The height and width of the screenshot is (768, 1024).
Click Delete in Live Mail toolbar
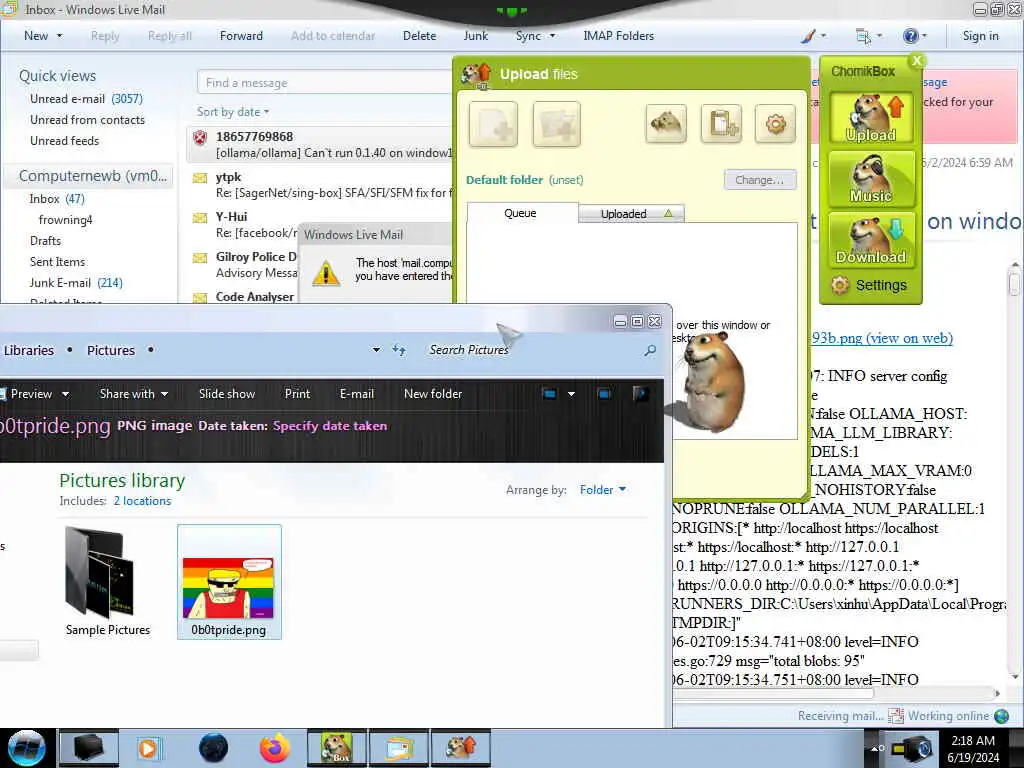coord(419,36)
